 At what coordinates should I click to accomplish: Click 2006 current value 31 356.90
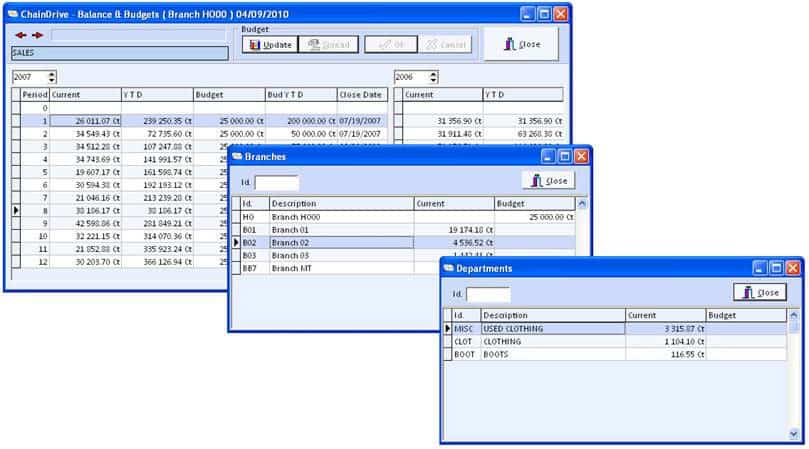(x=443, y=121)
